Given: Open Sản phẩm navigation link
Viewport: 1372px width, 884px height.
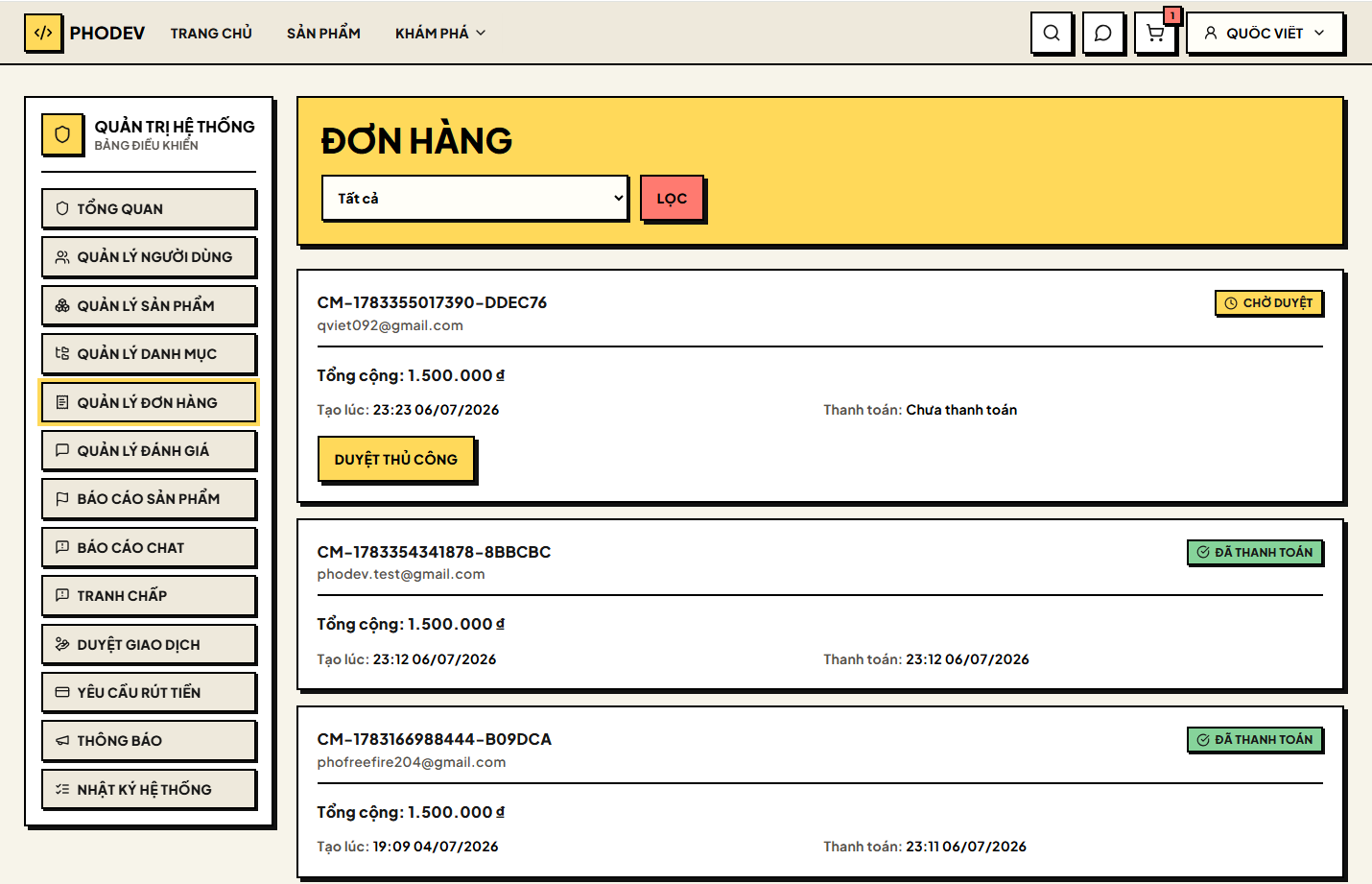Looking at the screenshot, I should (x=323, y=33).
